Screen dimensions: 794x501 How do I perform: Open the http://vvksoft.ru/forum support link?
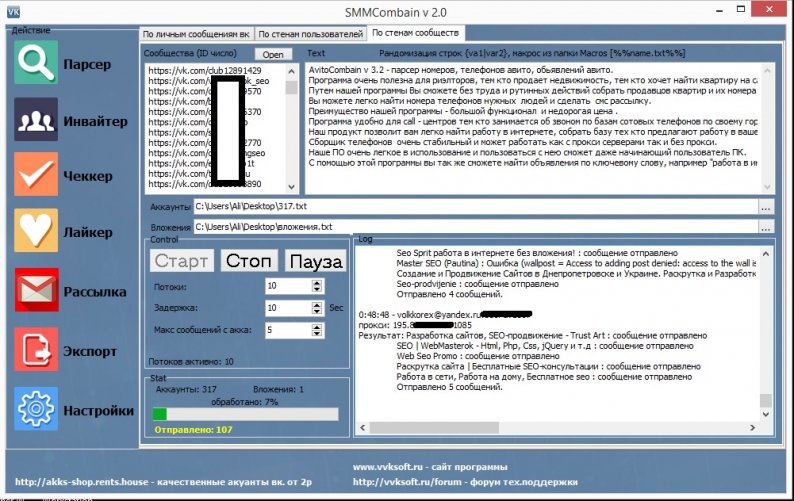point(465,482)
